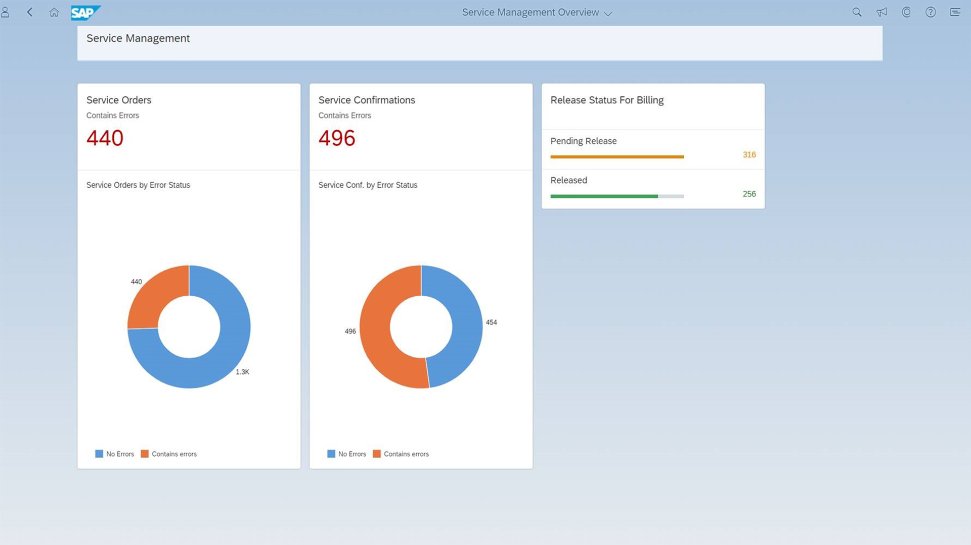Select the Pending Release row
Image resolution: width=971 pixels, height=545 pixels.
point(653,149)
